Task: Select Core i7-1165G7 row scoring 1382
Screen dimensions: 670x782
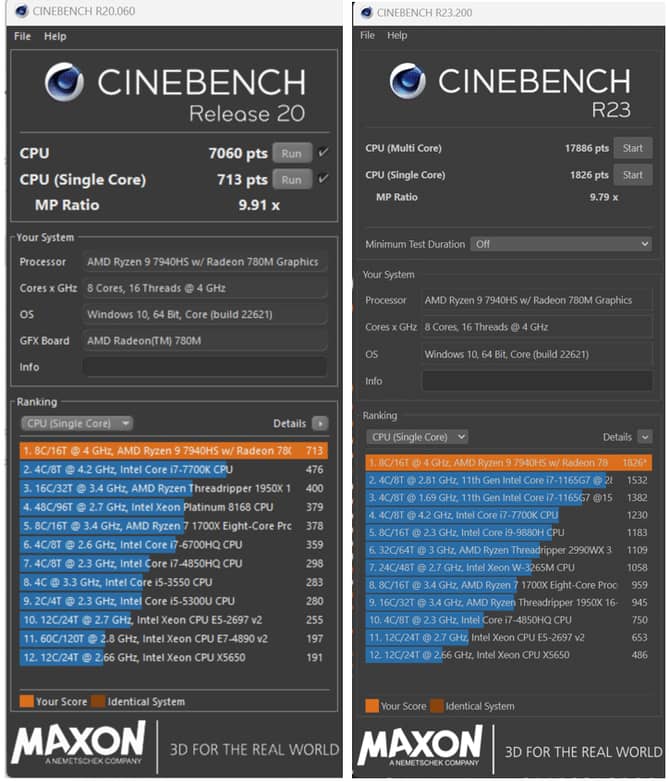Action: coord(508,498)
